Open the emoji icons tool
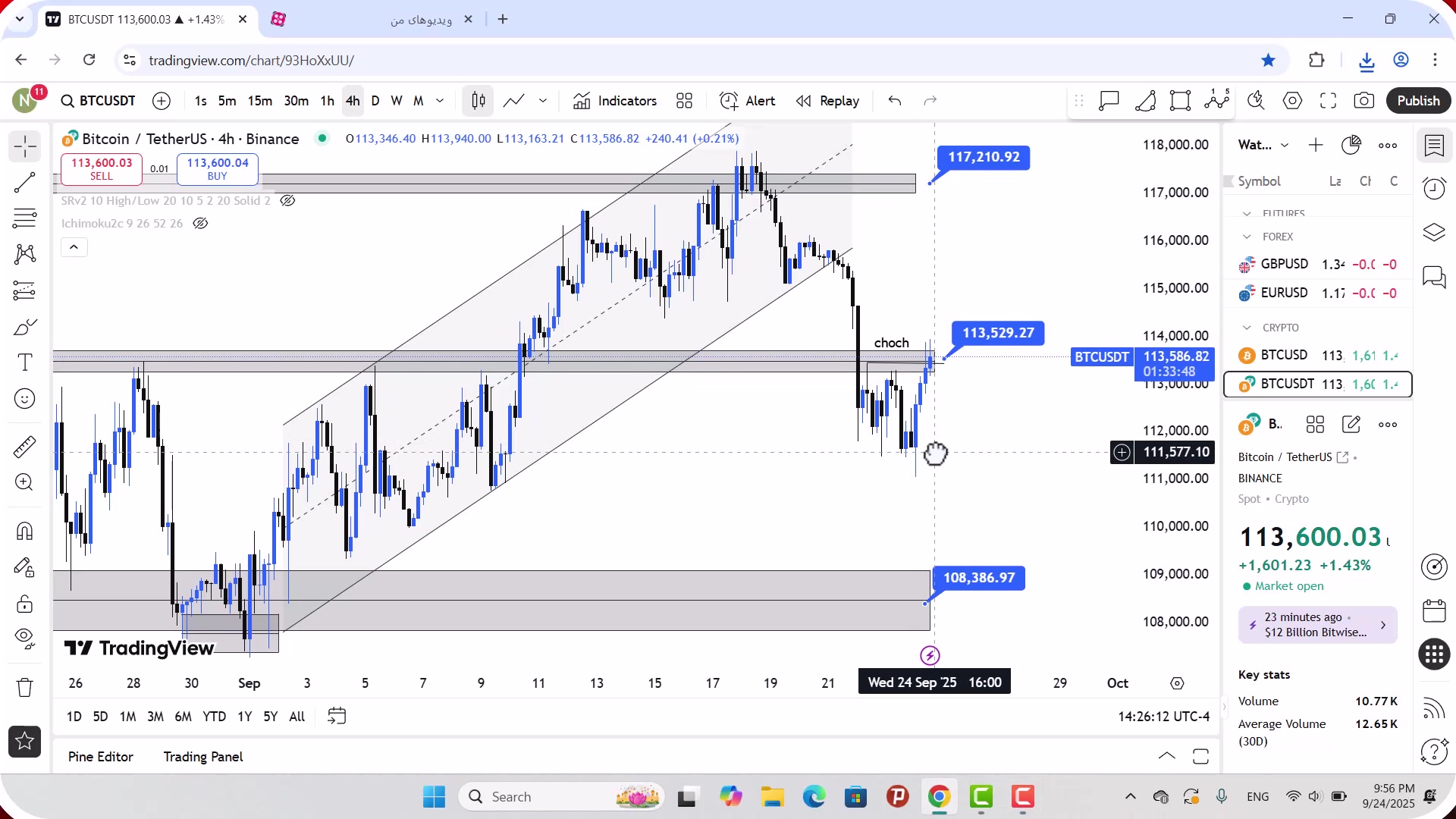 24,399
